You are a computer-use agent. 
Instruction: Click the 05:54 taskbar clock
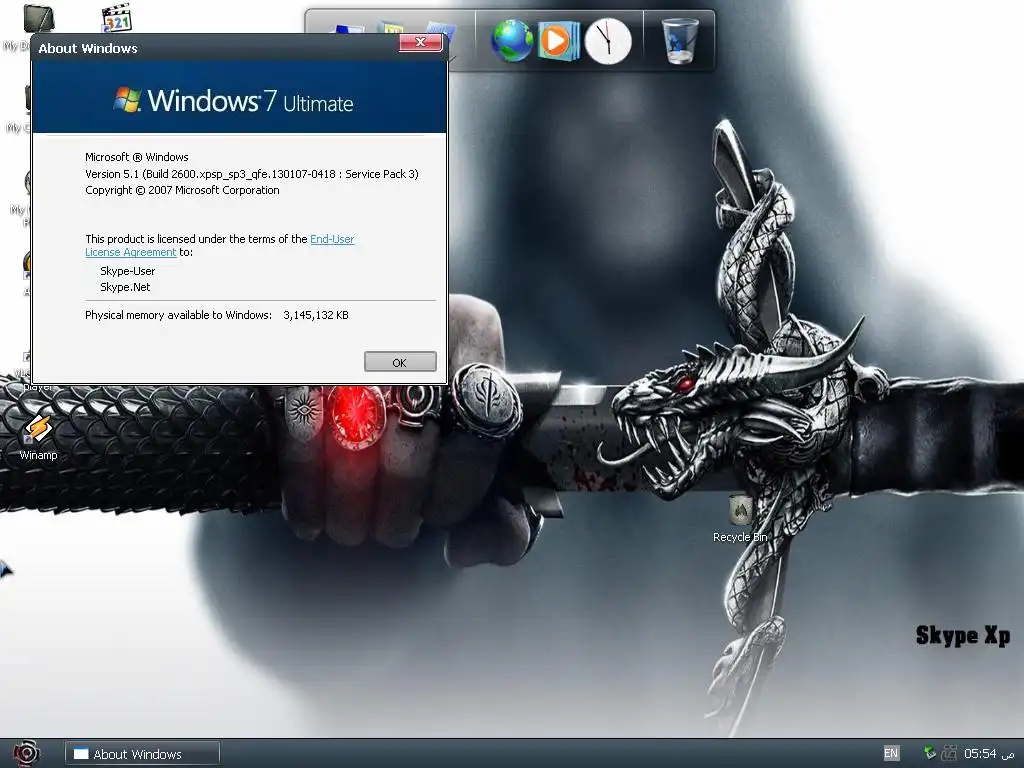(x=989, y=754)
